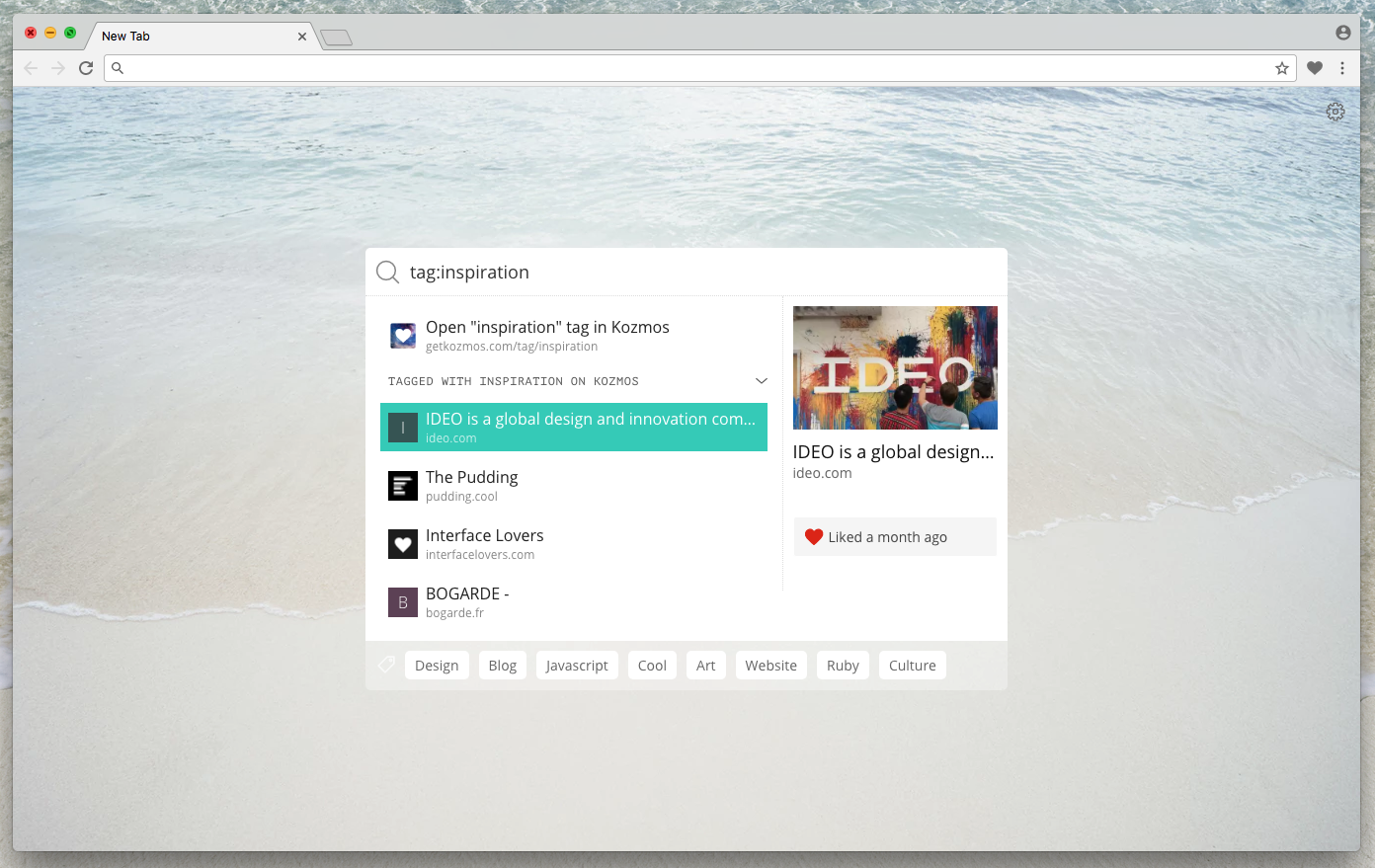Click the Kozmos heart extension icon
Screen dimensions: 1375x868
coord(1315,68)
